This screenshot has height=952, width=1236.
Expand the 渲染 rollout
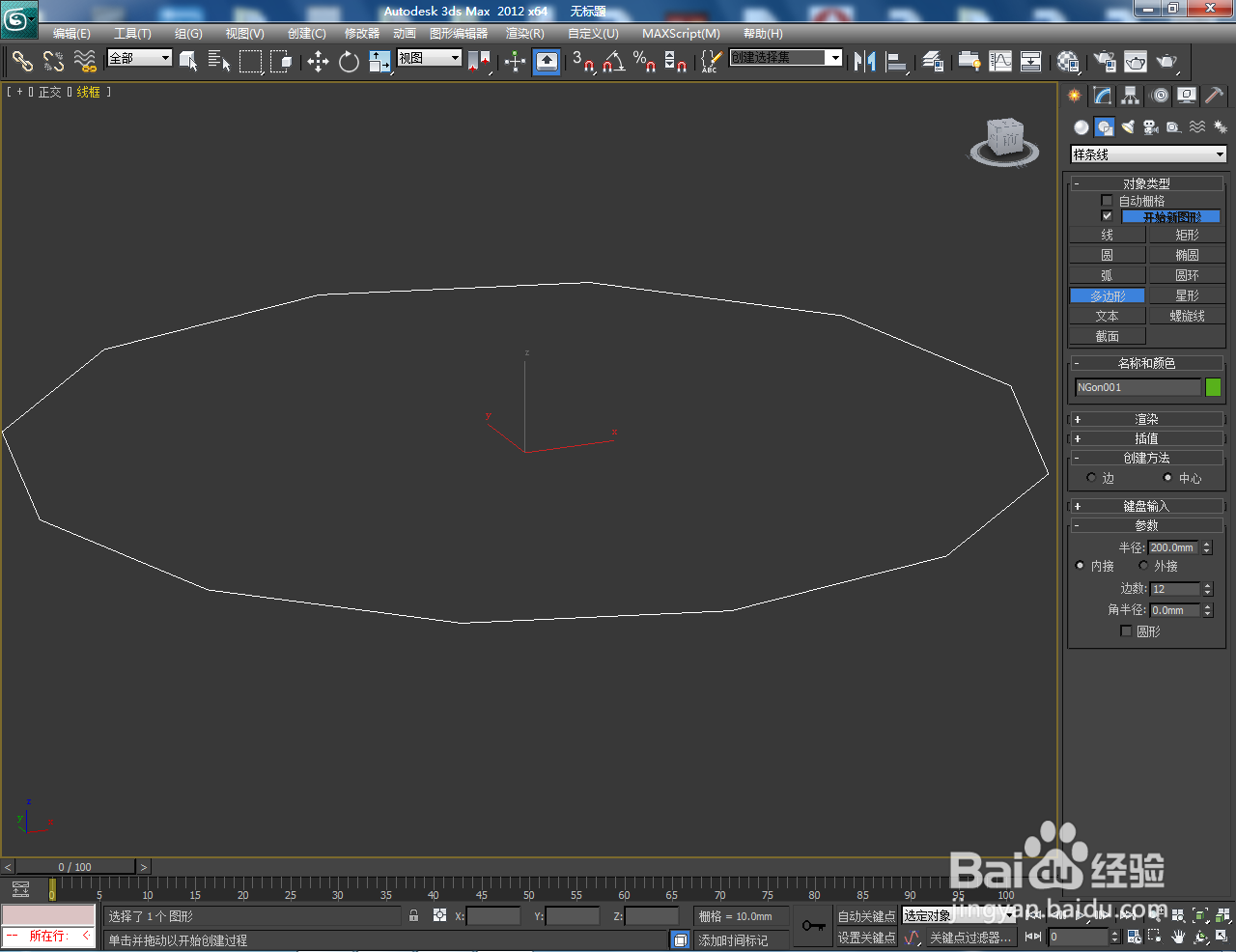pyautogui.click(x=1147, y=418)
